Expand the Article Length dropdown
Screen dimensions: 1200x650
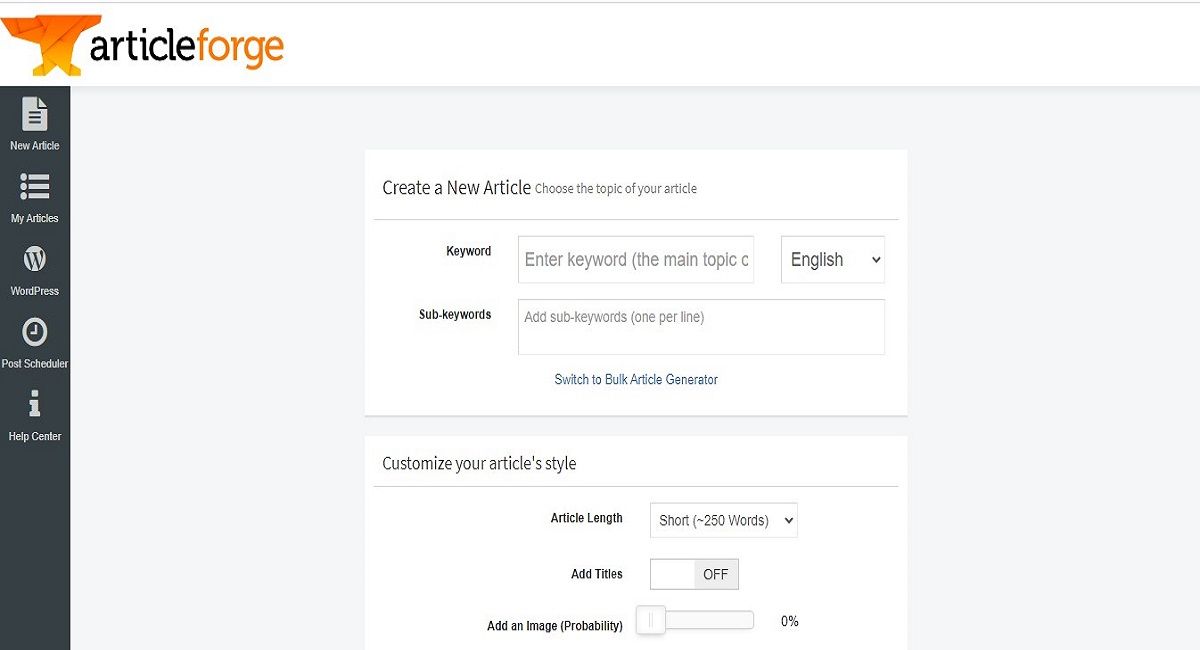tap(723, 520)
